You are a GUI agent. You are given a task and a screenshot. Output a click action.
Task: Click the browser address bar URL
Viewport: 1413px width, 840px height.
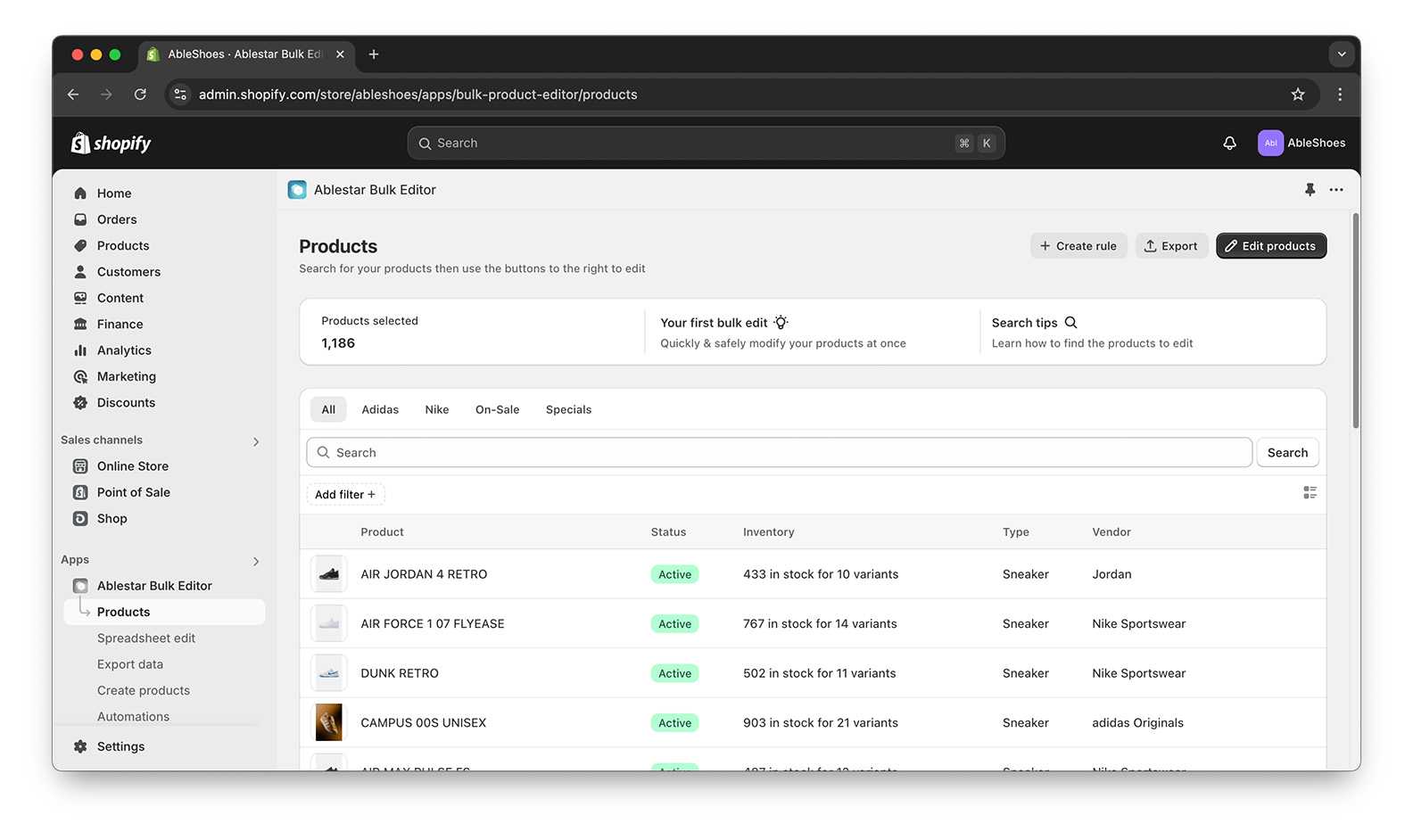(x=417, y=95)
